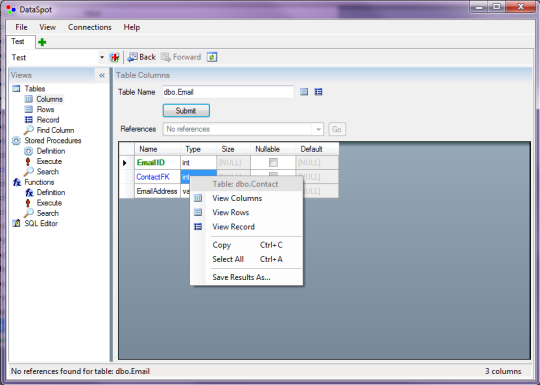Choose Select All from context menu
The image size is (540, 385).
click(x=247, y=259)
